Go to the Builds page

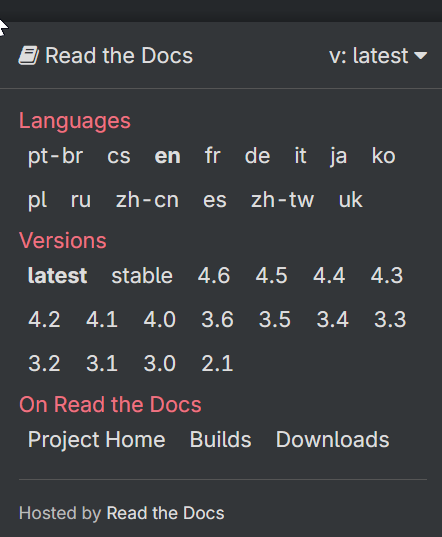click(220, 439)
